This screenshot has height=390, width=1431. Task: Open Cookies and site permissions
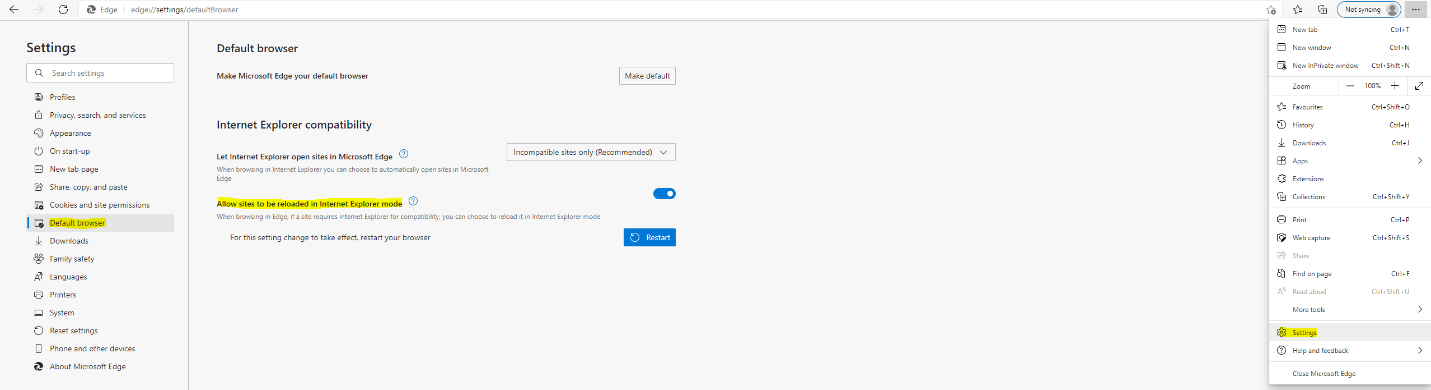click(x=100, y=205)
